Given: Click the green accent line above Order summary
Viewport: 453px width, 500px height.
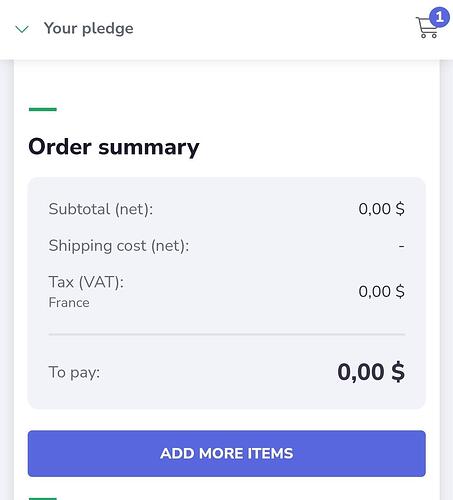Looking at the screenshot, I should 43,109.
